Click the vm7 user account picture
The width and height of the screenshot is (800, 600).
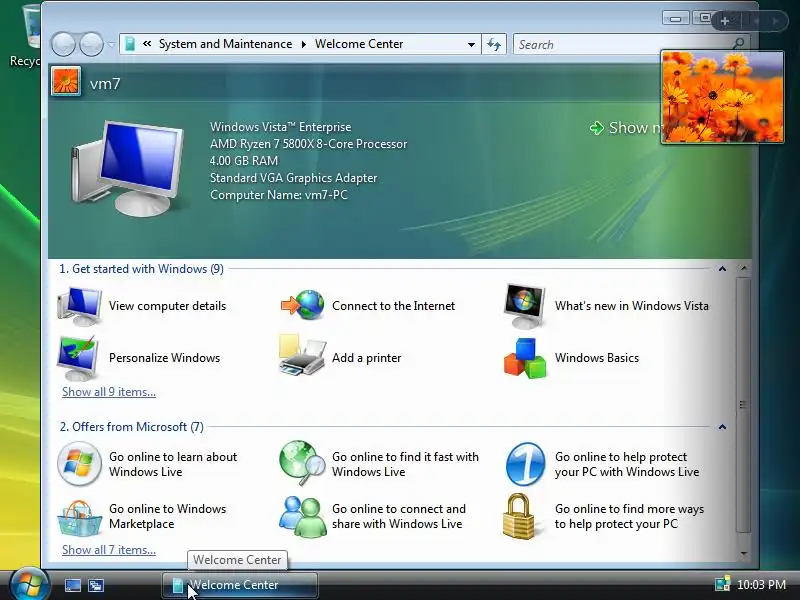click(x=66, y=82)
